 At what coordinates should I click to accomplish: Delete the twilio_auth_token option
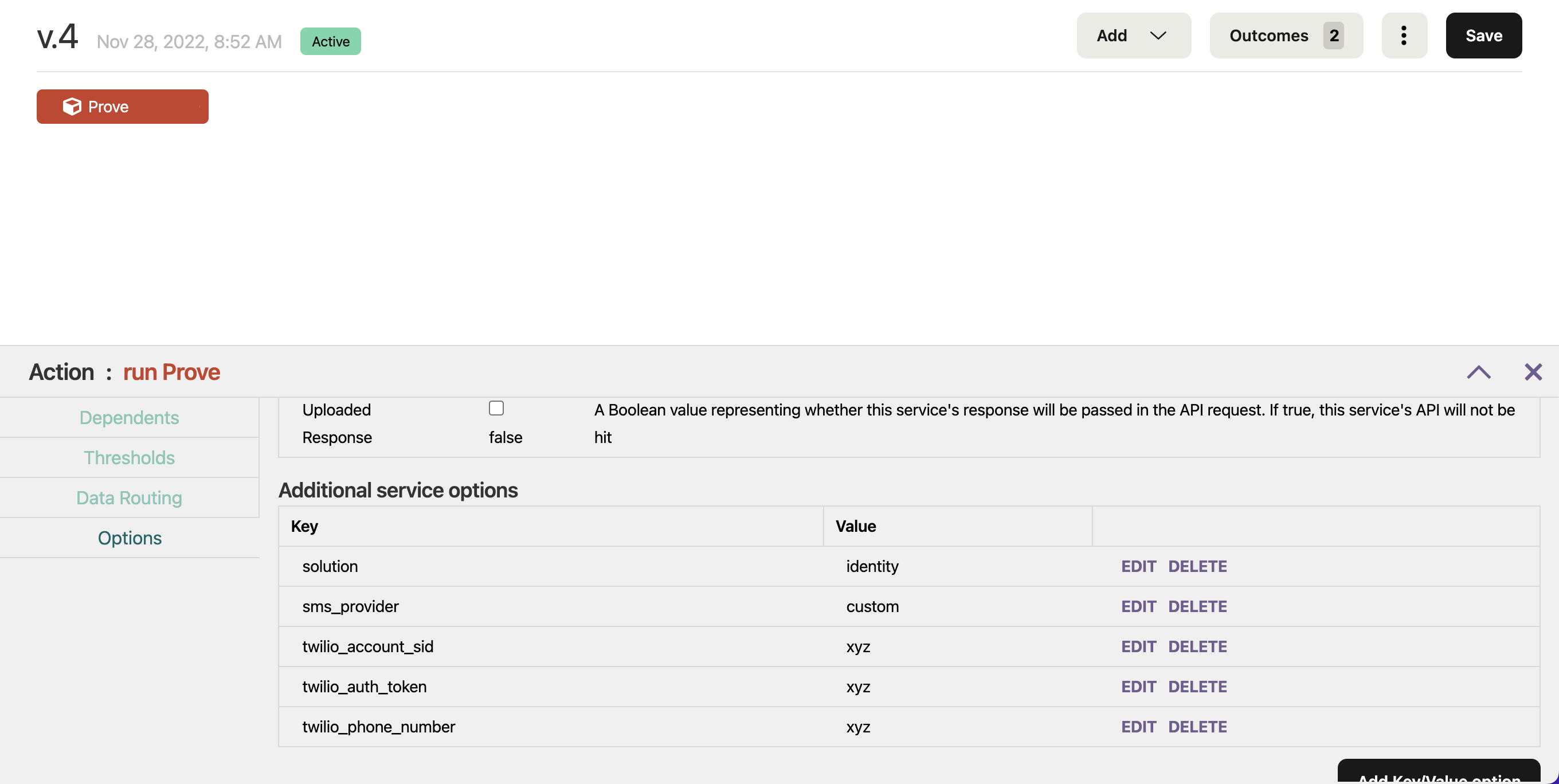pyautogui.click(x=1197, y=687)
